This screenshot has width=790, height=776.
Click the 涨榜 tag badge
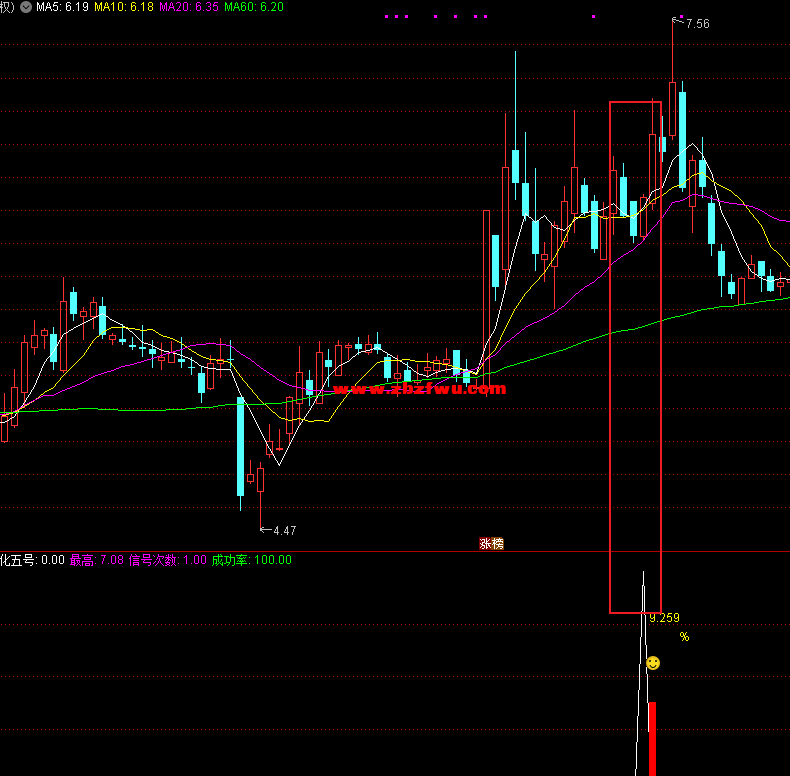491,544
